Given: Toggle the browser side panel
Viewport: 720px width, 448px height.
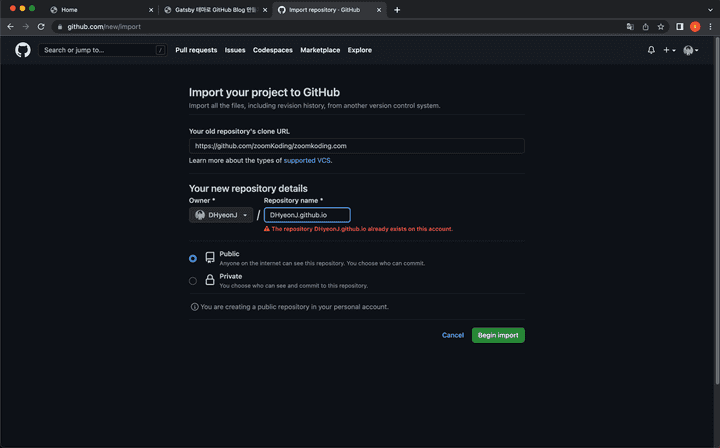Looking at the screenshot, I should coord(680,27).
